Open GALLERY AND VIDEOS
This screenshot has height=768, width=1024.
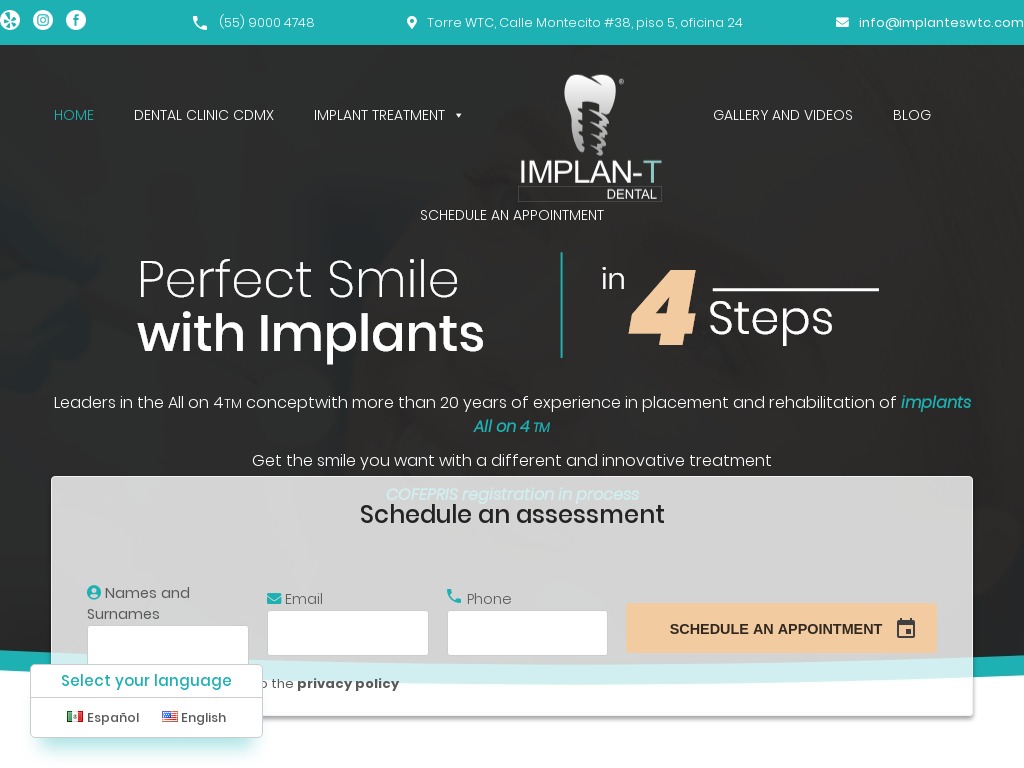783,115
